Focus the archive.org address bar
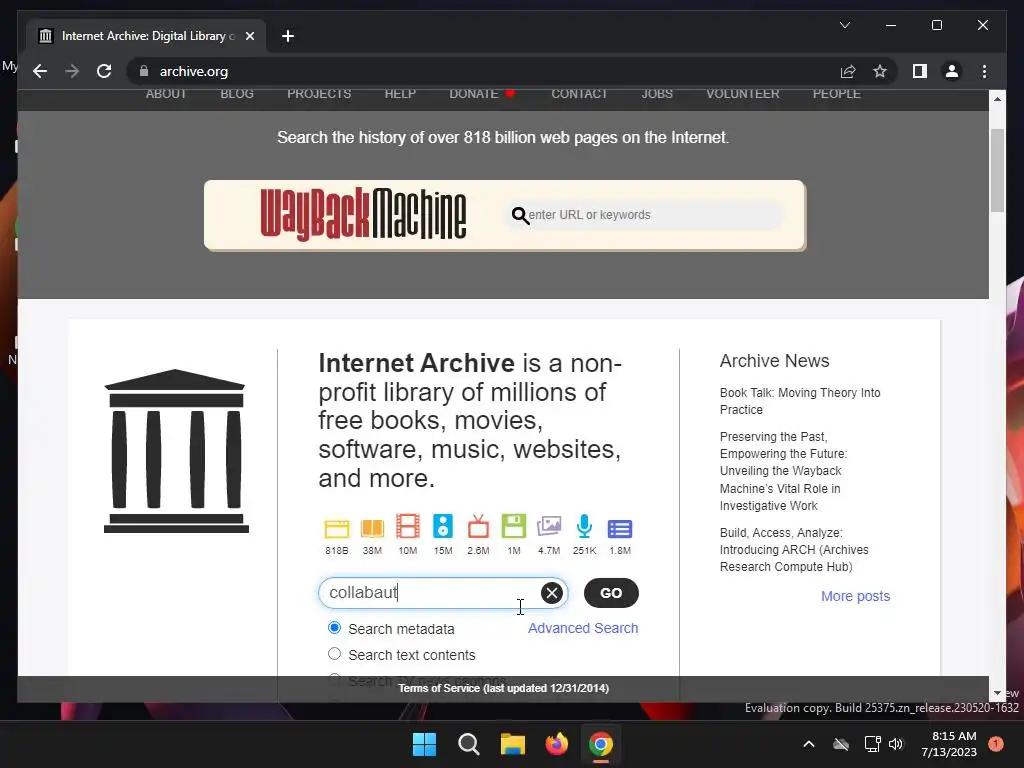 pyautogui.click(x=483, y=71)
